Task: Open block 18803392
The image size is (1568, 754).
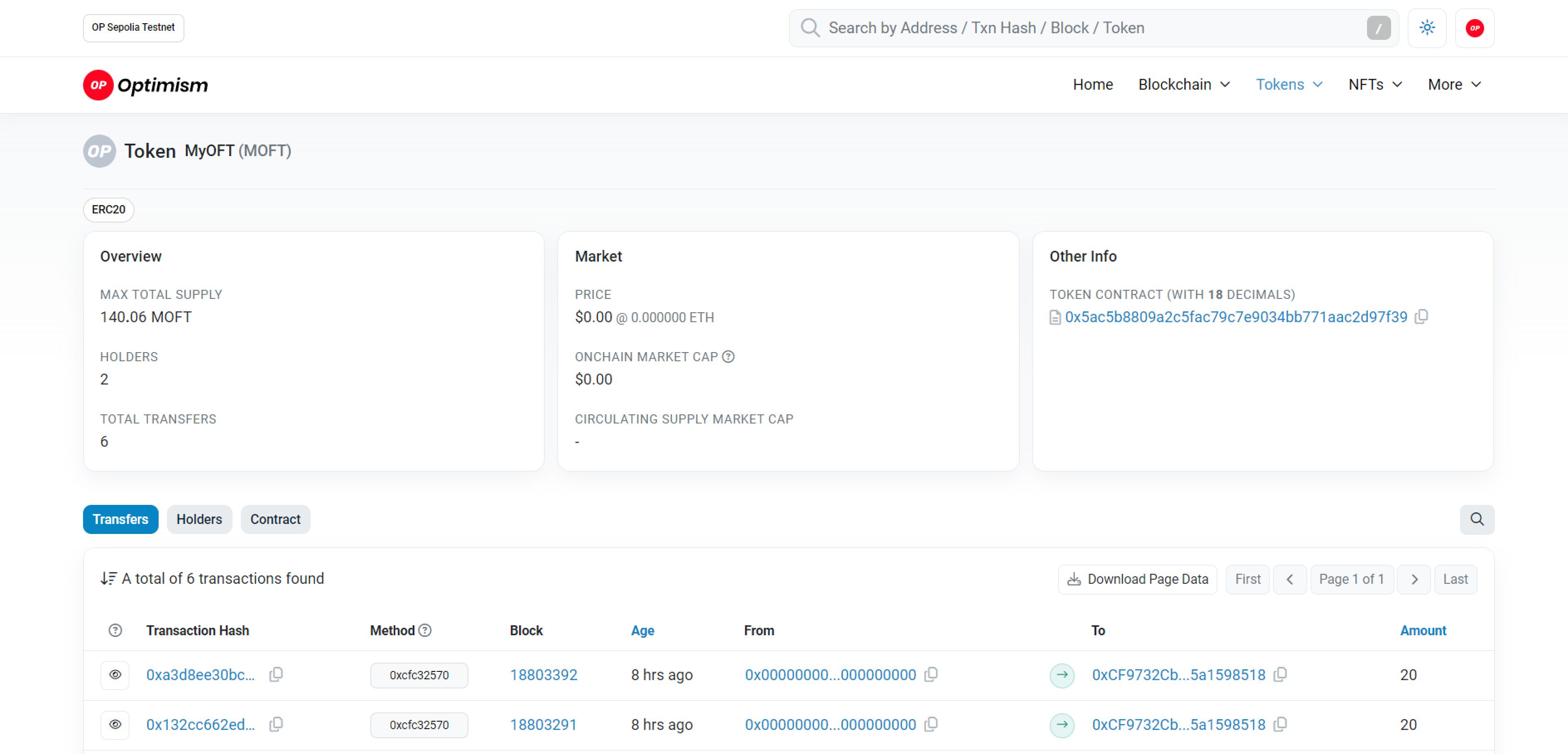Action: [x=543, y=675]
